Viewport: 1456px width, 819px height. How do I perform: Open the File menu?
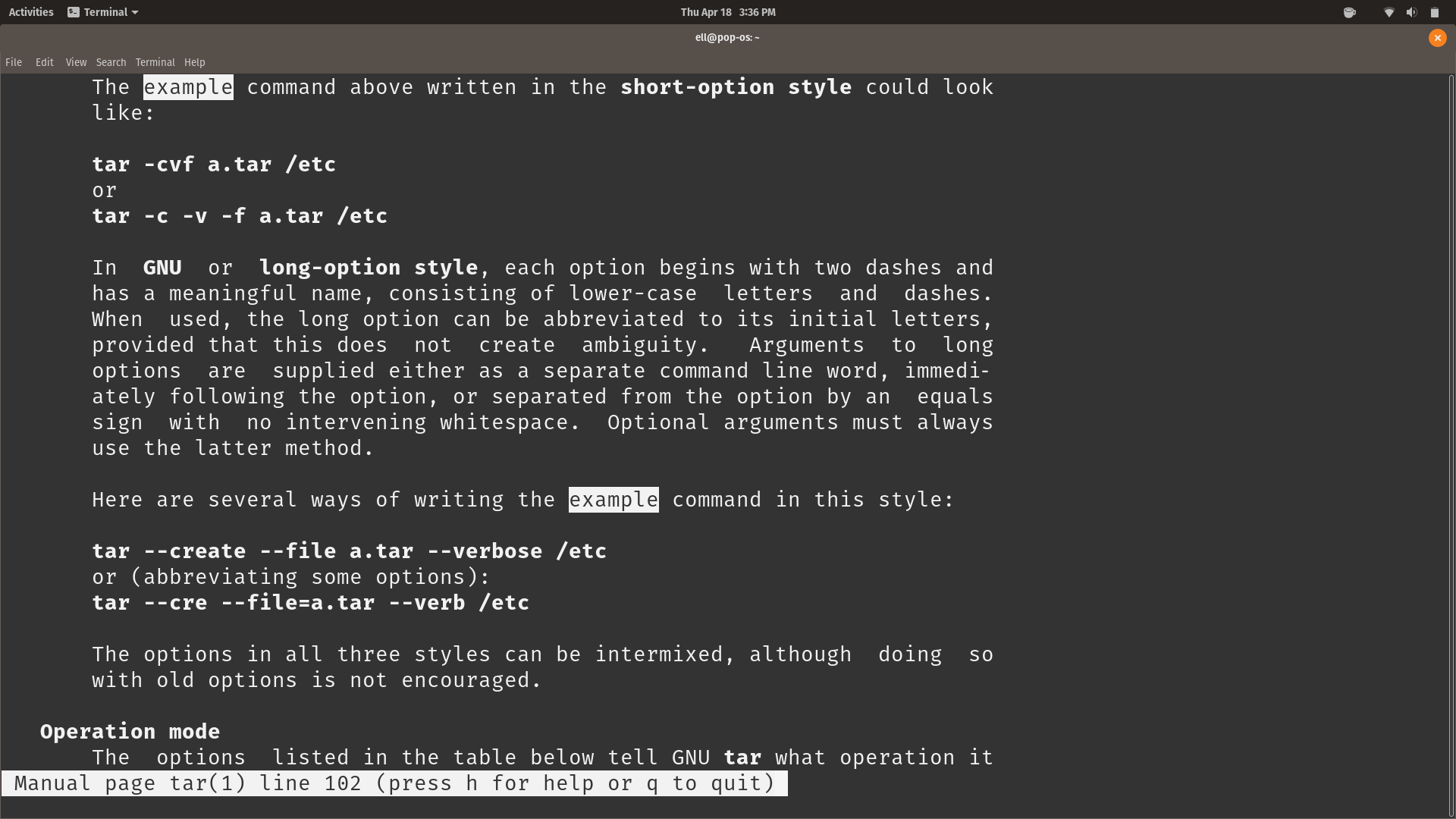(x=14, y=62)
